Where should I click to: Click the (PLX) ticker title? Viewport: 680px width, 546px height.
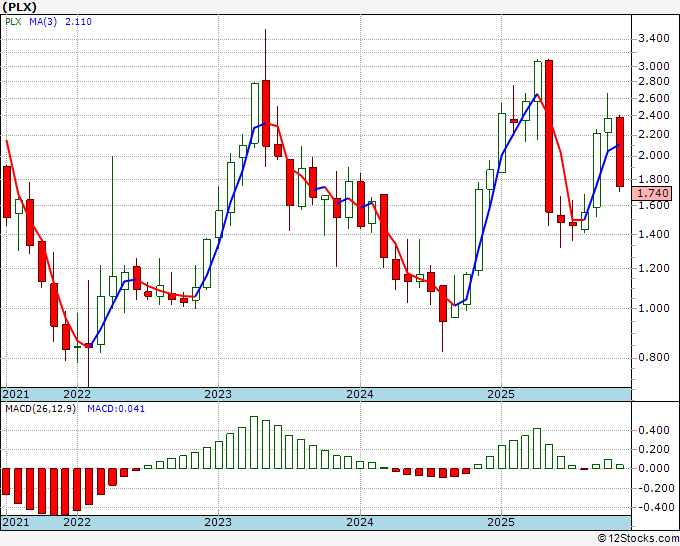pos(20,6)
